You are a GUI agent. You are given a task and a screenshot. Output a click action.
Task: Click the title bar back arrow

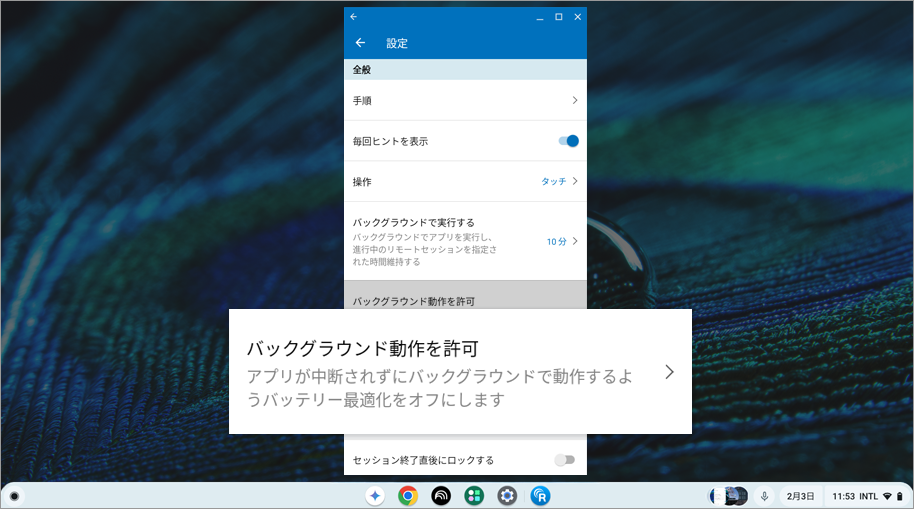click(353, 17)
